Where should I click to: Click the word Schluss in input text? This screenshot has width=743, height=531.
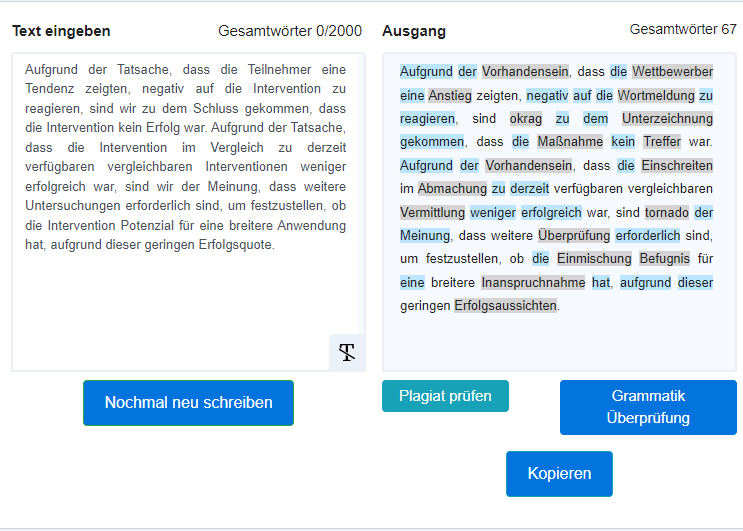(216, 108)
